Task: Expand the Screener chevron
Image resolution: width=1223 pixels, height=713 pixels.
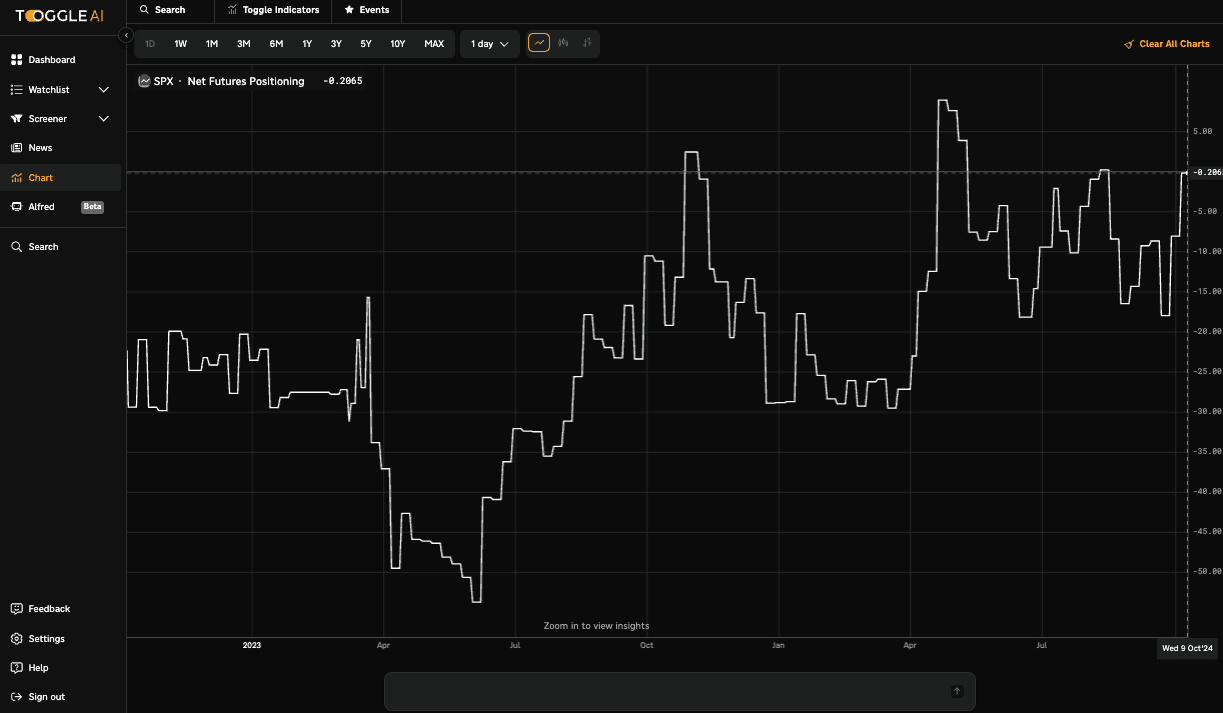Action: [x=104, y=119]
